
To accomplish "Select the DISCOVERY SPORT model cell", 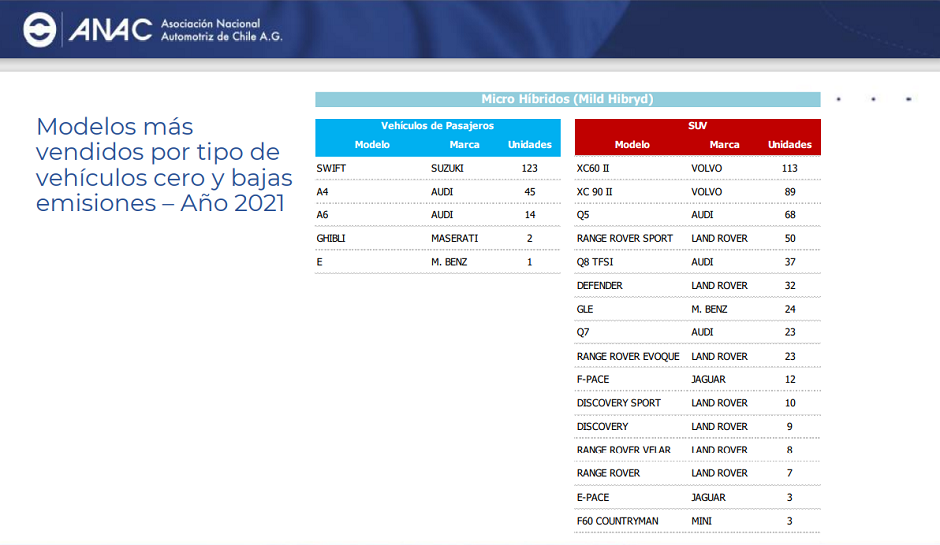I will [x=619, y=404].
